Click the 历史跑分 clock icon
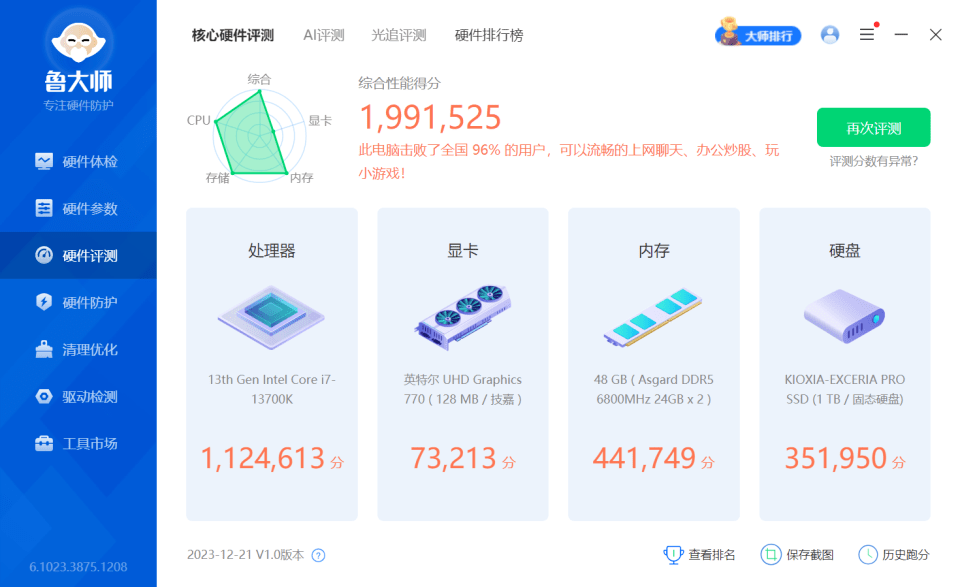 coord(868,555)
